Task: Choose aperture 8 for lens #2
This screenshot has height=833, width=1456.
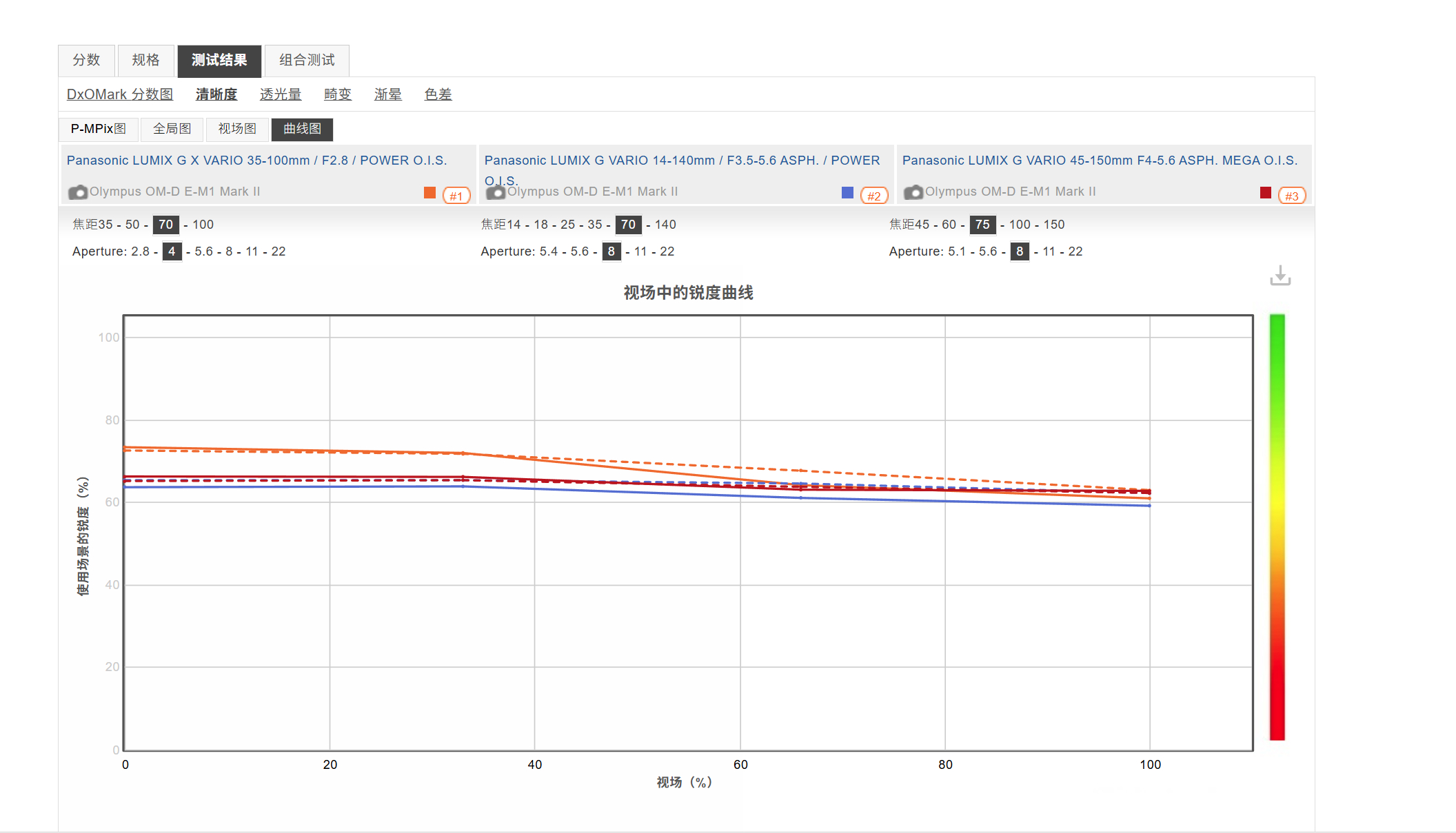Action: coord(611,251)
